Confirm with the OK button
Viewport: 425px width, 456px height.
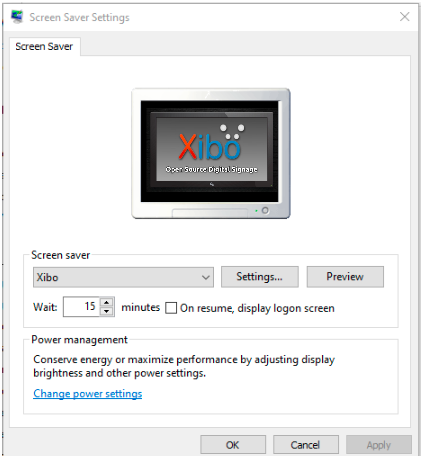tap(233, 445)
